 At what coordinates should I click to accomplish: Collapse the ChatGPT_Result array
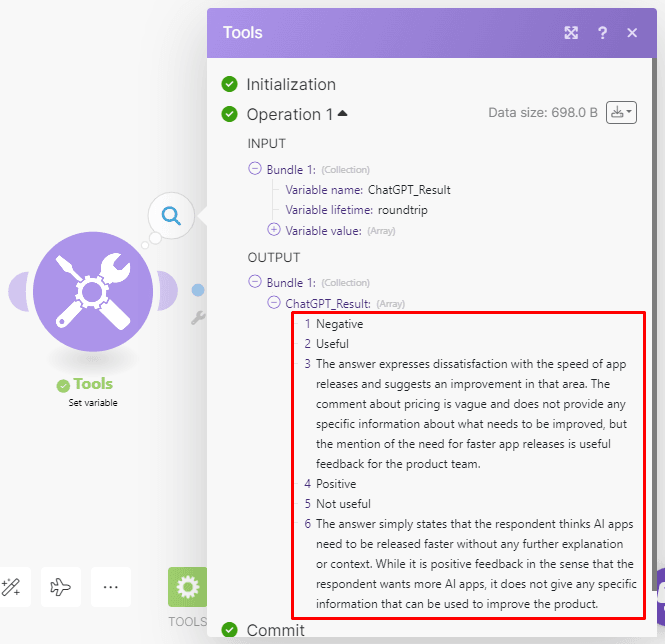274,302
